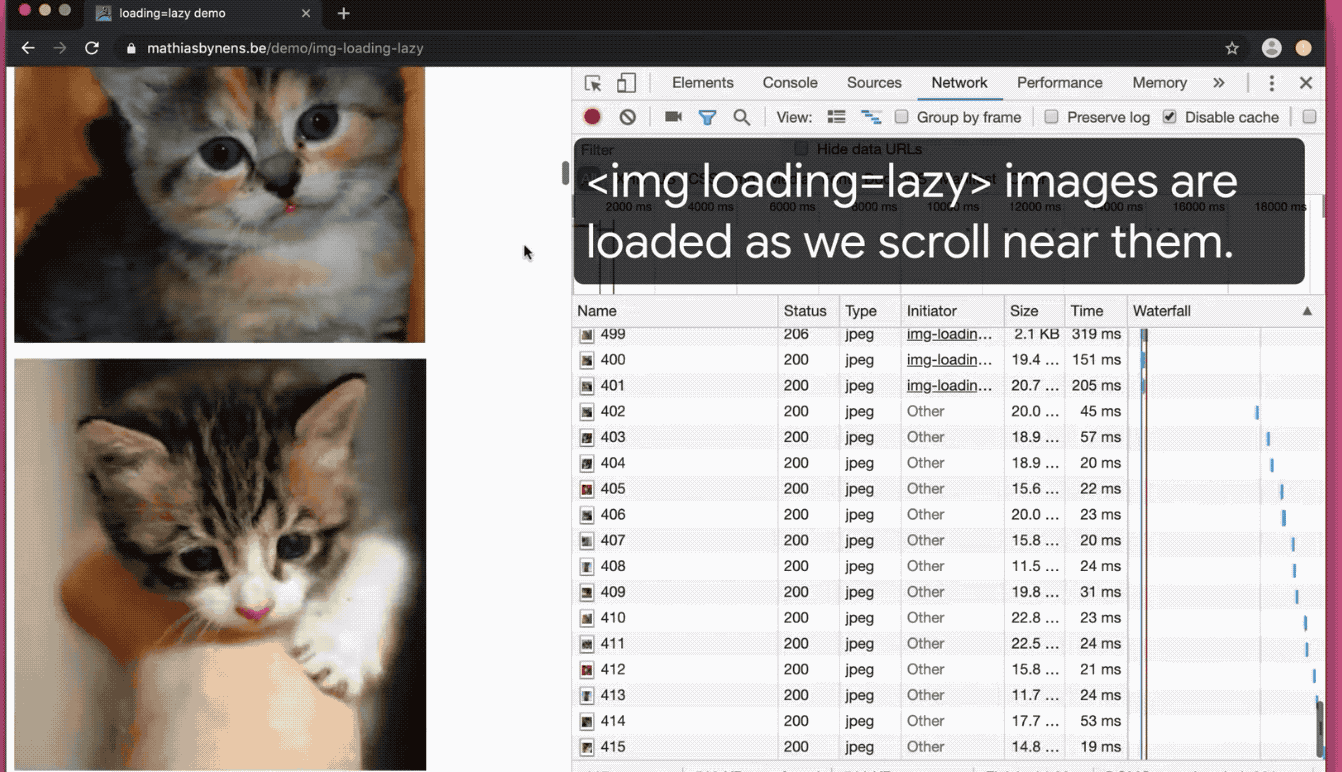
Task: Switch to the Performance tab
Action: (x=1059, y=83)
